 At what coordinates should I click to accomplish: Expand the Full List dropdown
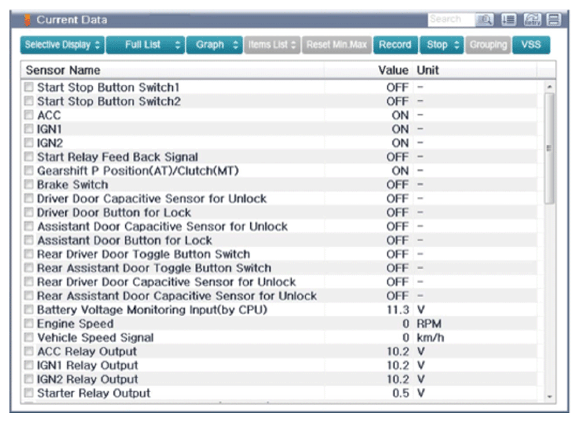tap(145, 45)
